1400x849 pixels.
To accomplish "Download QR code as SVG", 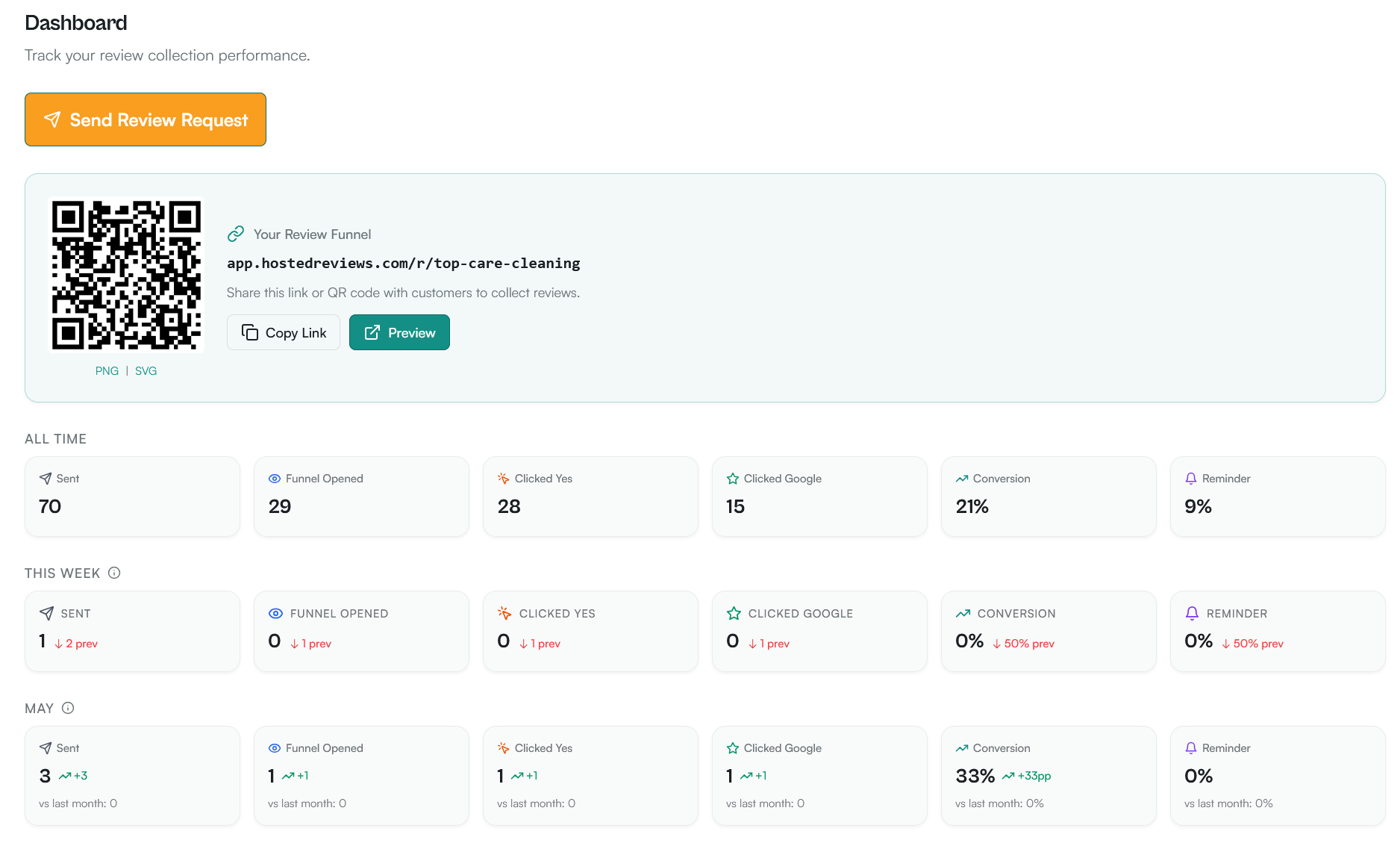I will point(146,371).
